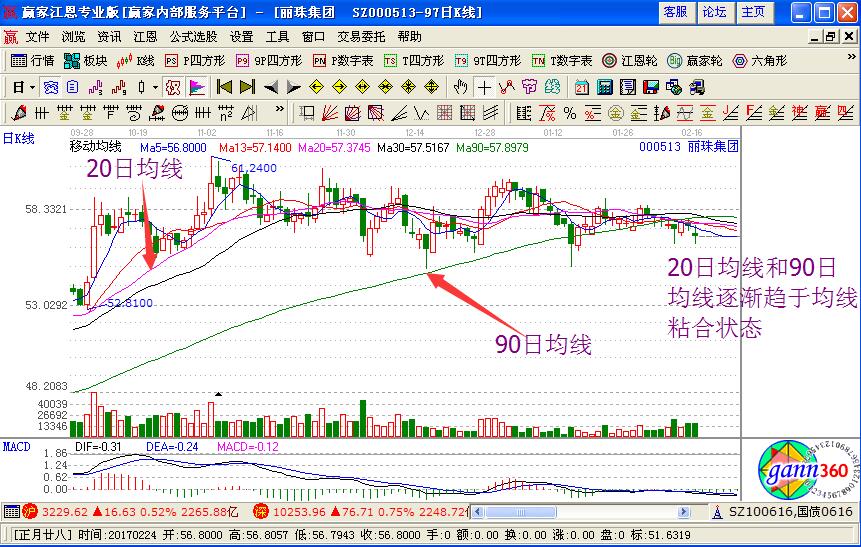Open the 交易委托 menu
861x547 pixels.
(x=362, y=36)
